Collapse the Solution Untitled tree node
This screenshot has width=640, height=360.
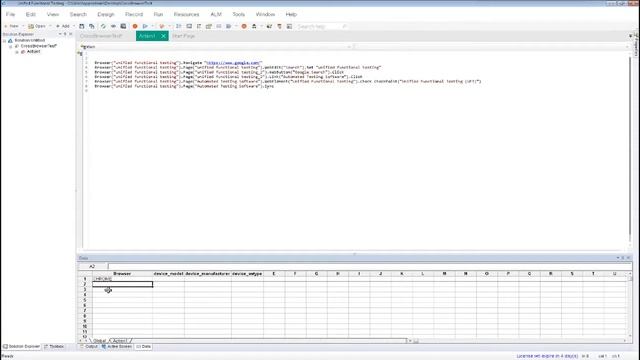pyautogui.click(x=4, y=41)
